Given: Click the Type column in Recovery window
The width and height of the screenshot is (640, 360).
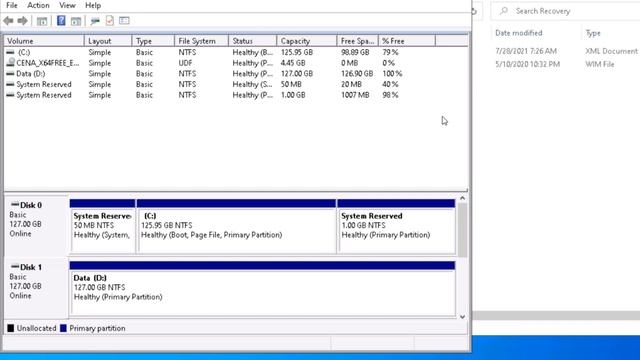Looking at the screenshot, I should [x=593, y=33].
